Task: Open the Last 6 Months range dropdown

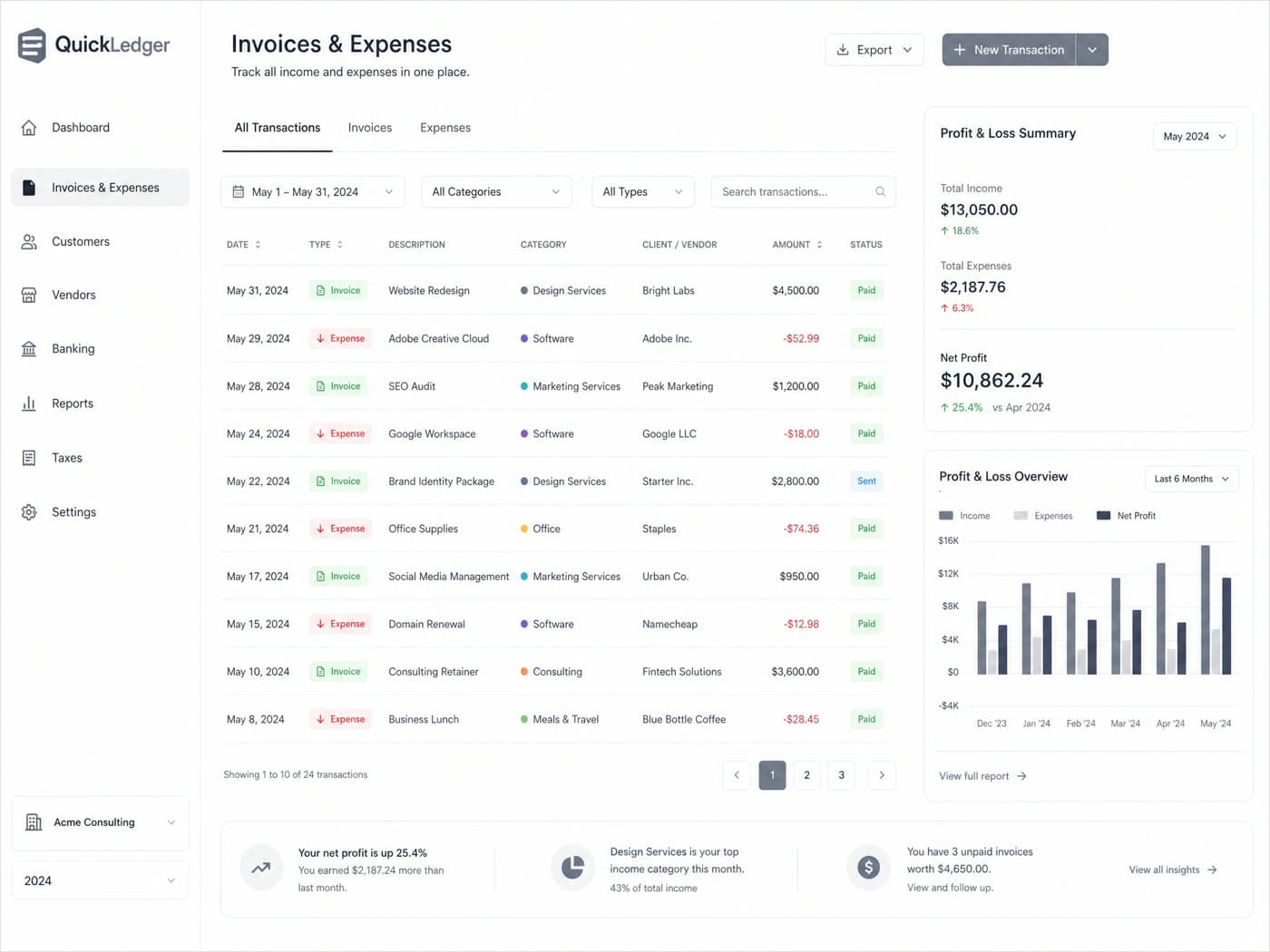Action: (x=1192, y=479)
